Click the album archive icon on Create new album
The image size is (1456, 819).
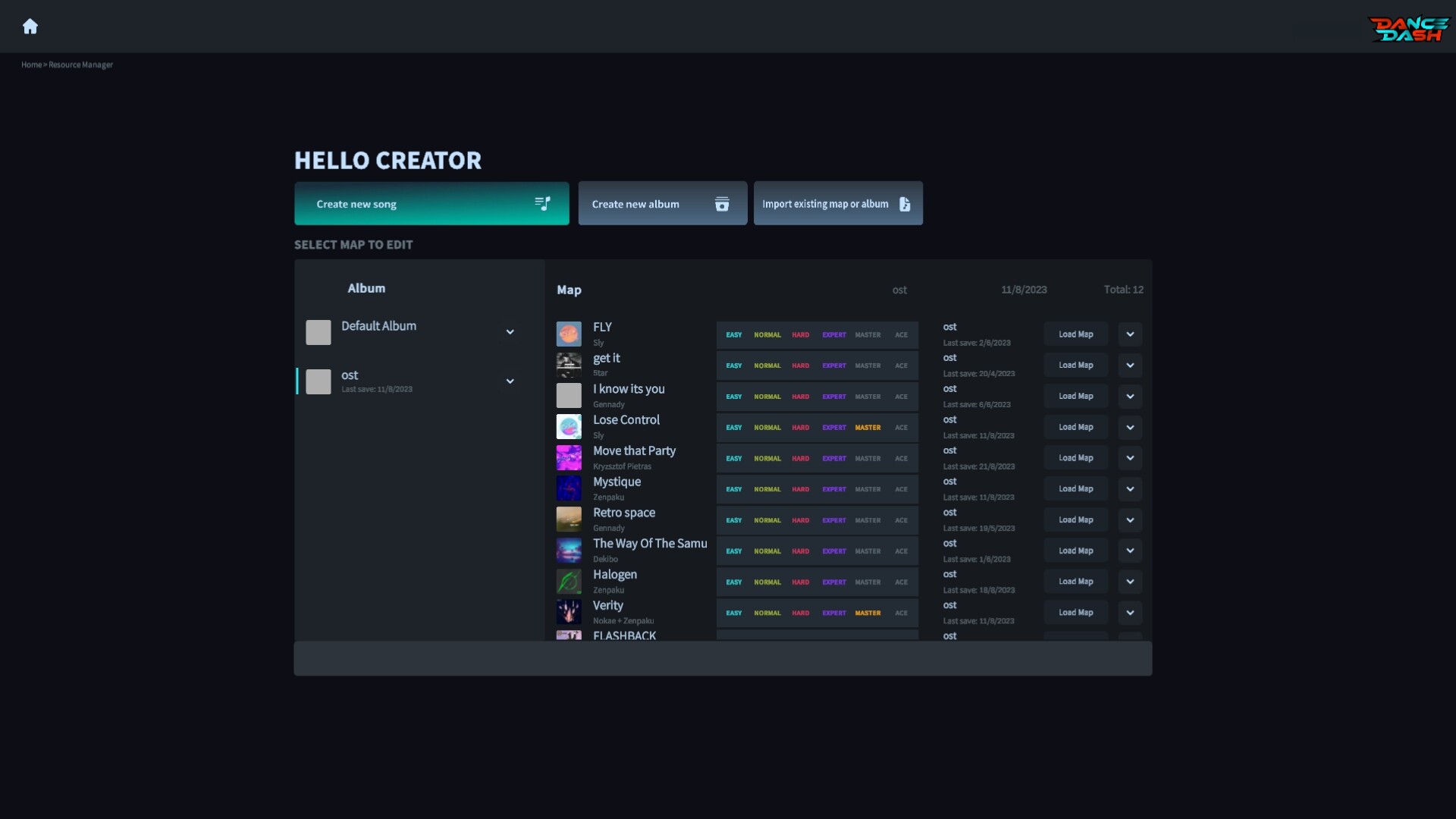[721, 204]
